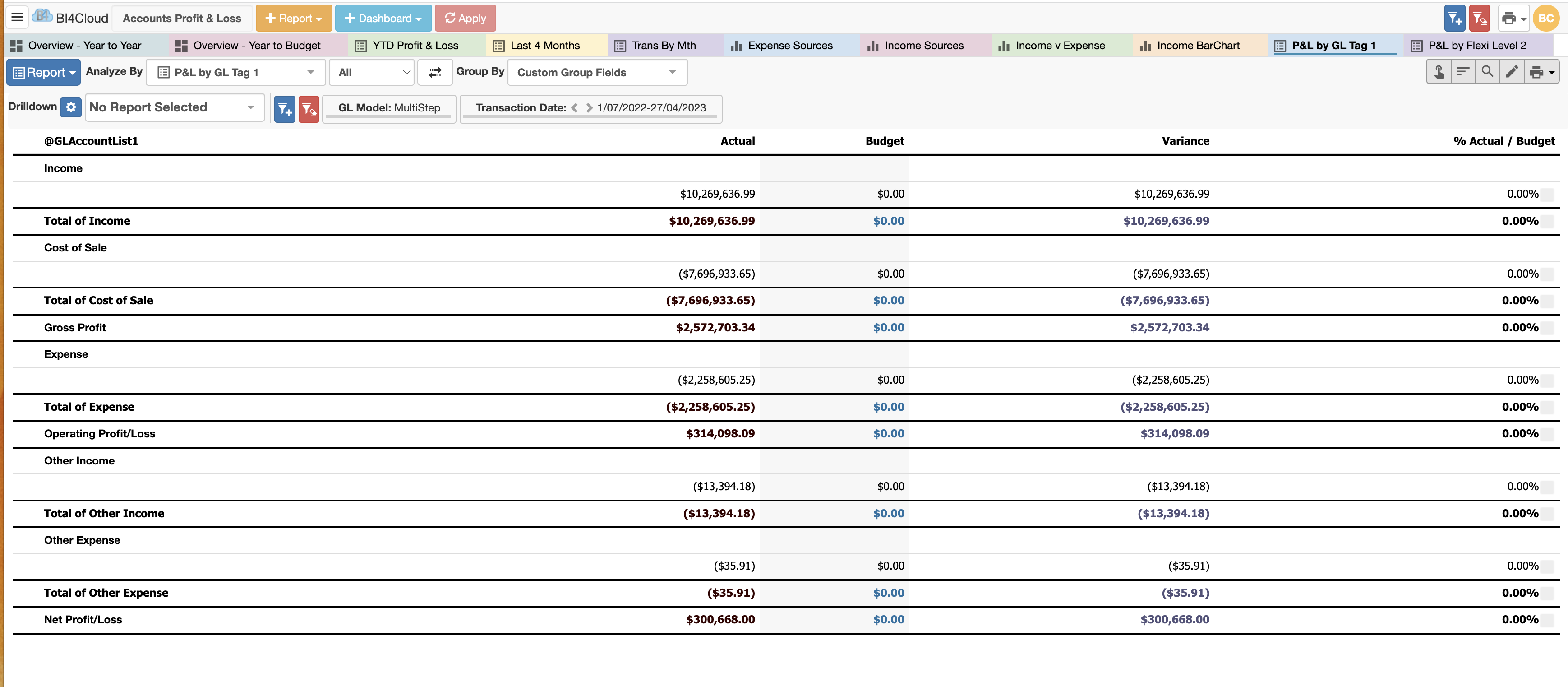This screenshot has width=1568, height=687.
Task: Open the BC user avatar menu
Action: [1546, 18]
